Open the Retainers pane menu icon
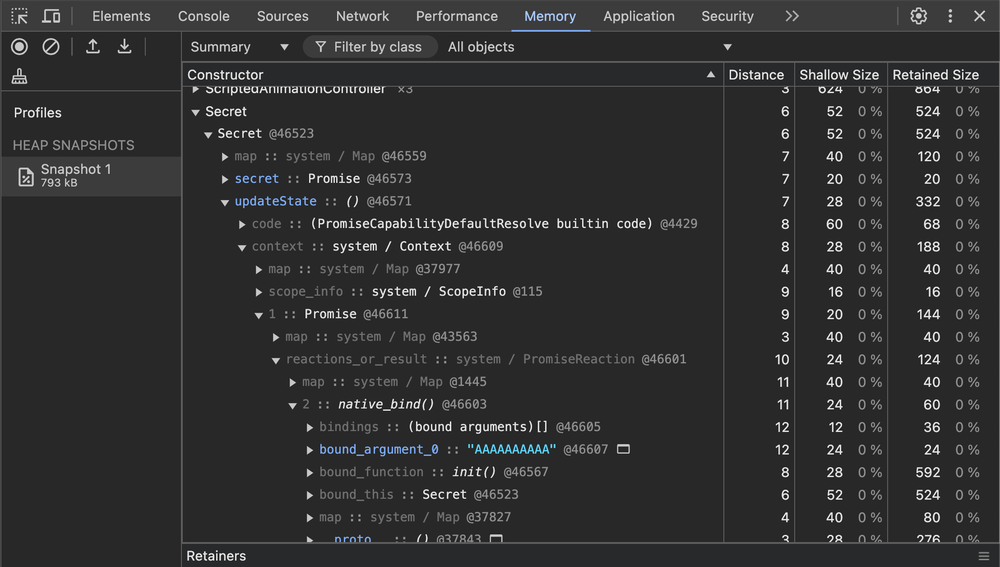 [984, 556]
